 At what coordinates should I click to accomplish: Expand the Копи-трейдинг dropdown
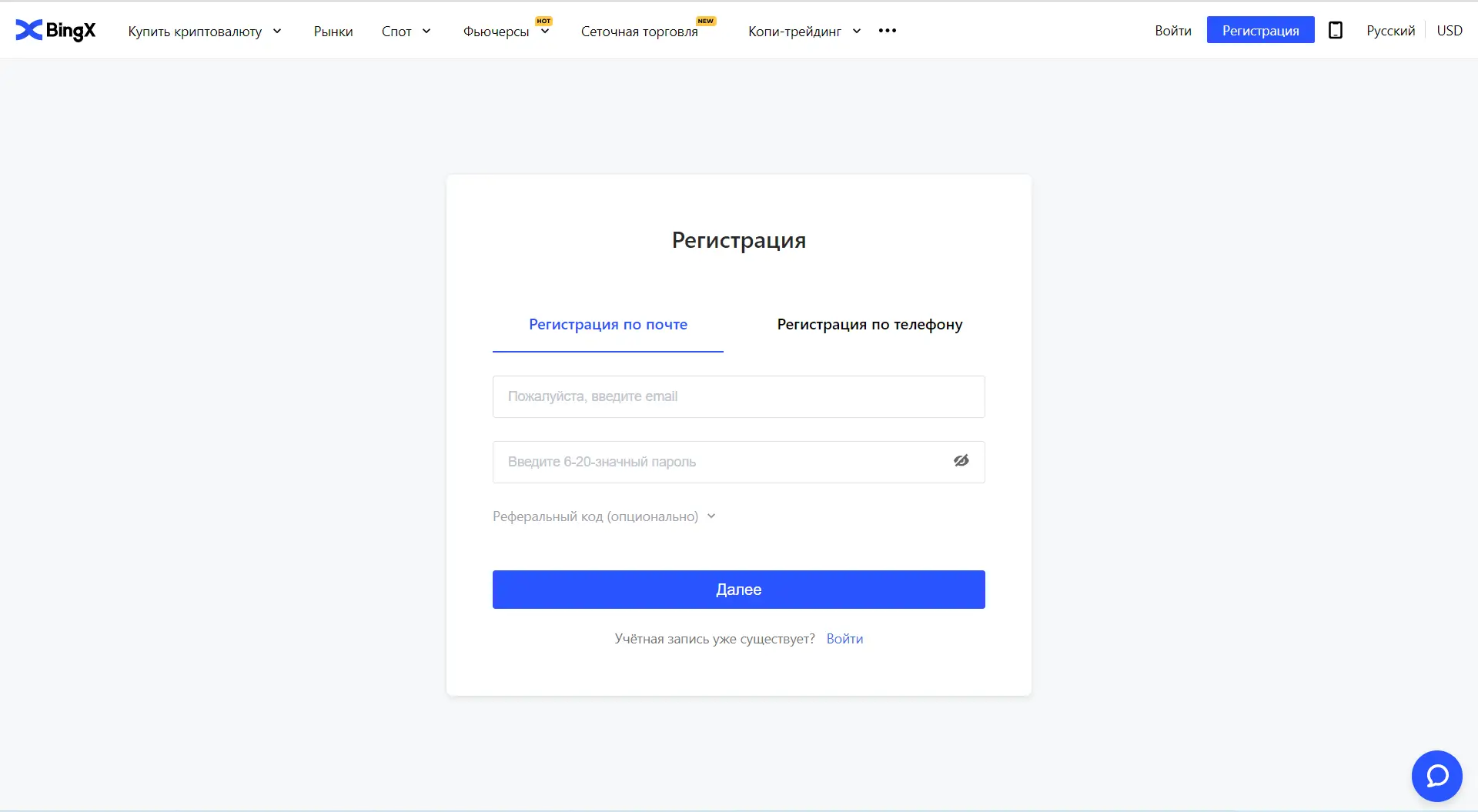804,32
